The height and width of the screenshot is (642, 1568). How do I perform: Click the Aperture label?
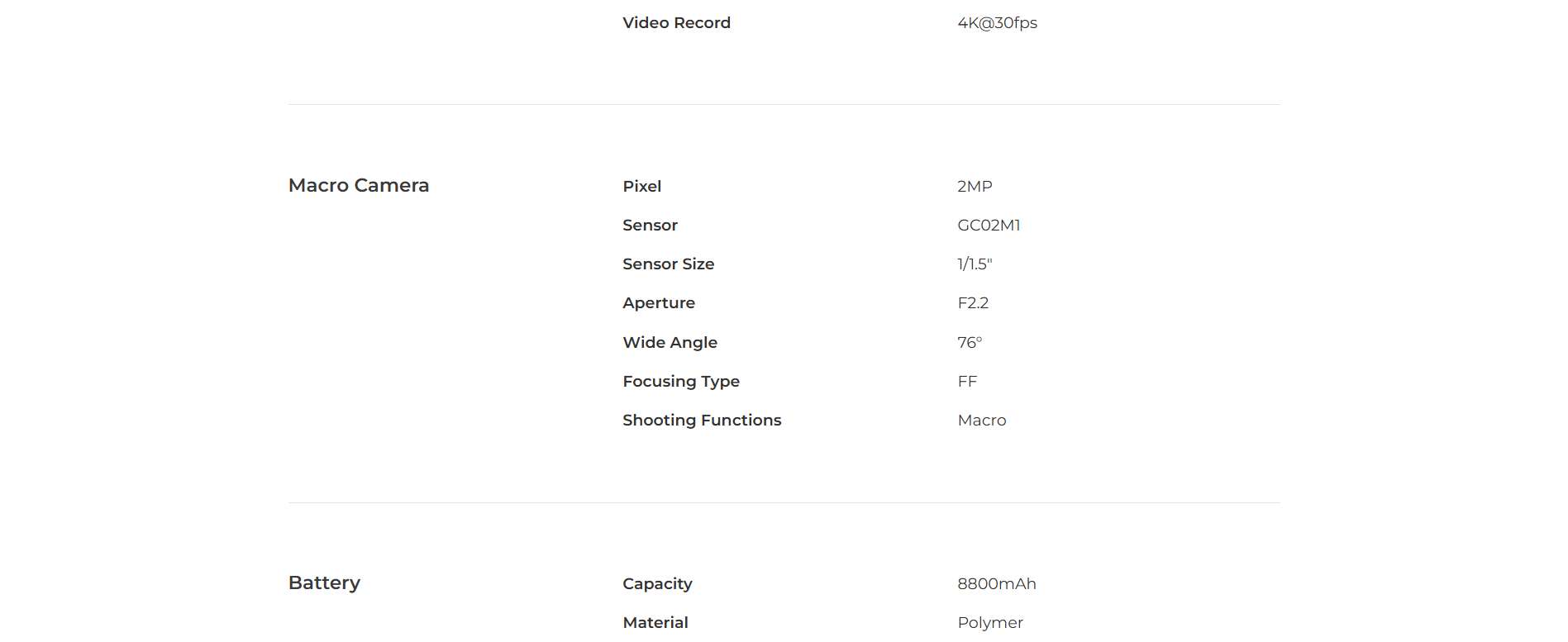658,303
